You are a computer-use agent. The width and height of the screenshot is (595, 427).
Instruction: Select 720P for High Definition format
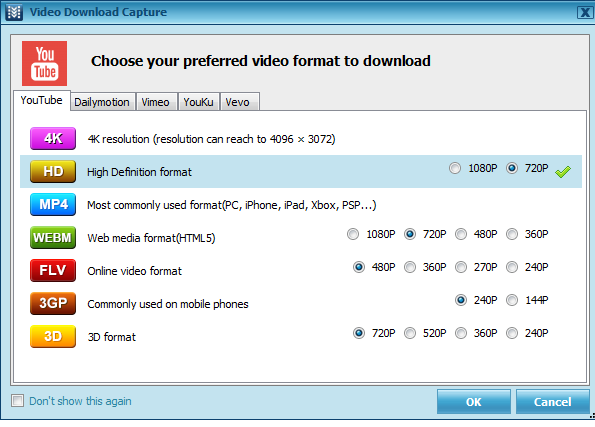point(512,168)
